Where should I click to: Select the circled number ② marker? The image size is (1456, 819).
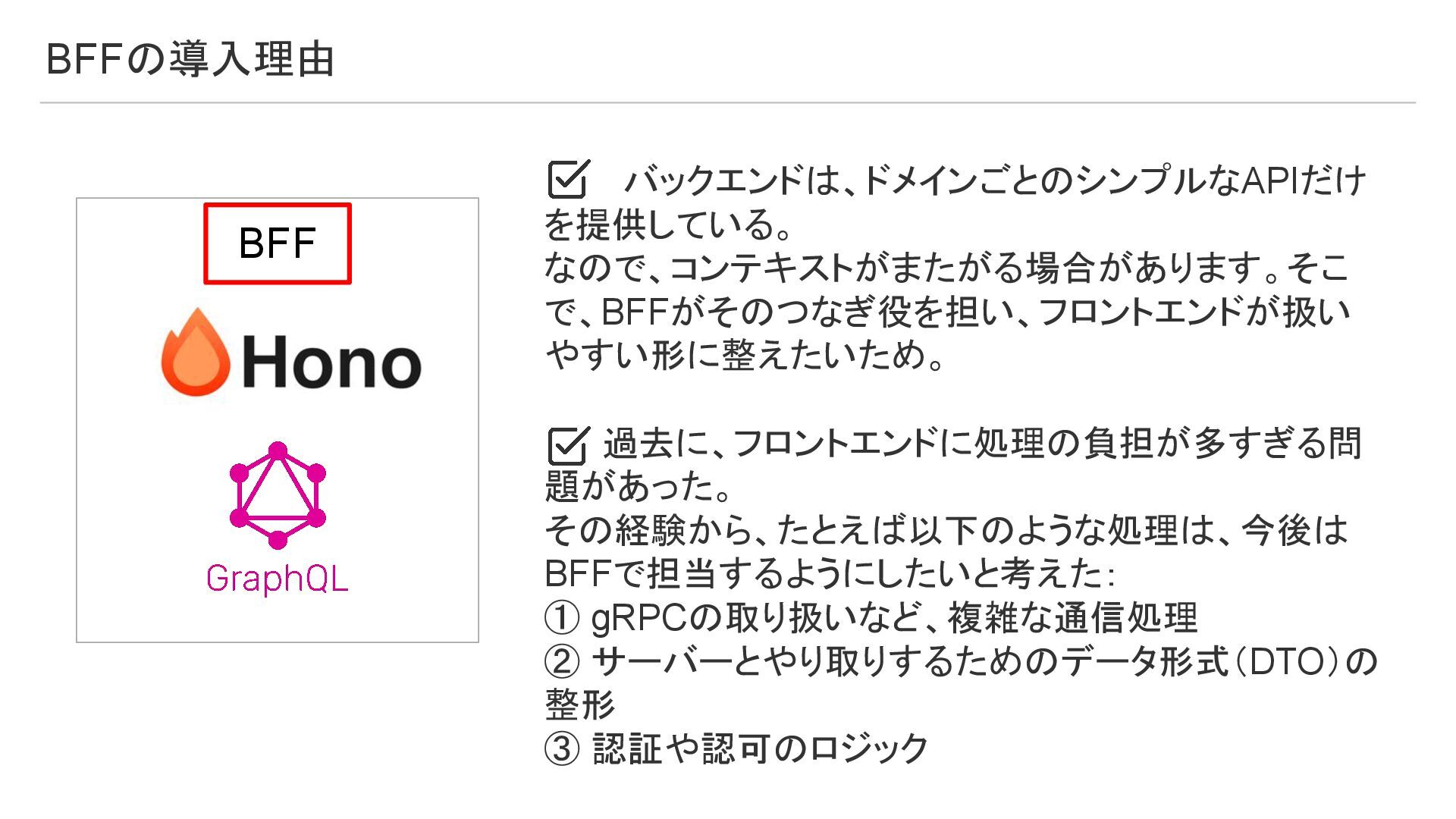click(x=562, y=661)
